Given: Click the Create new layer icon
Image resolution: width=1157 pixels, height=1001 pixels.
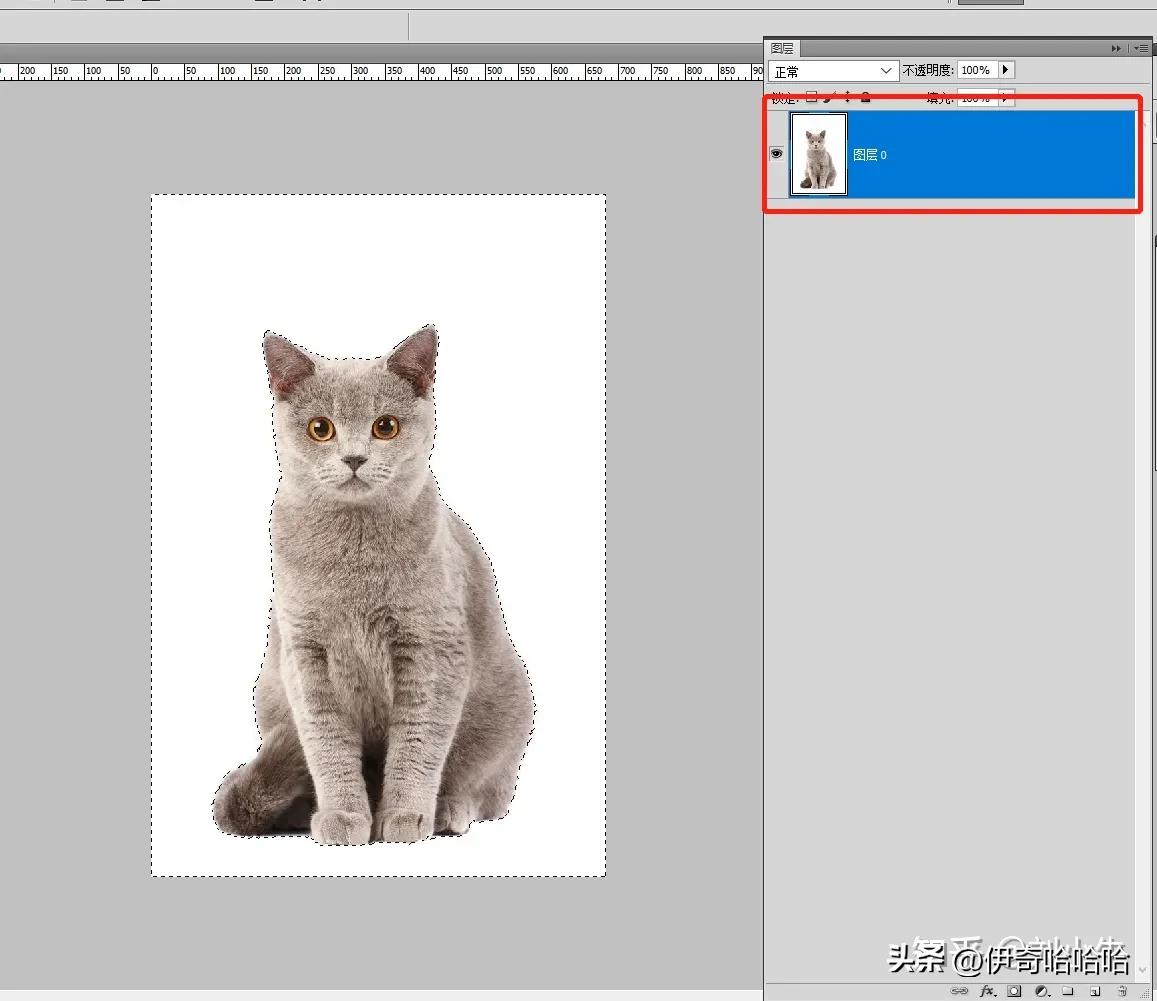Looking at the screenshot, I should pyautogui.click(x=1095, y=991).
